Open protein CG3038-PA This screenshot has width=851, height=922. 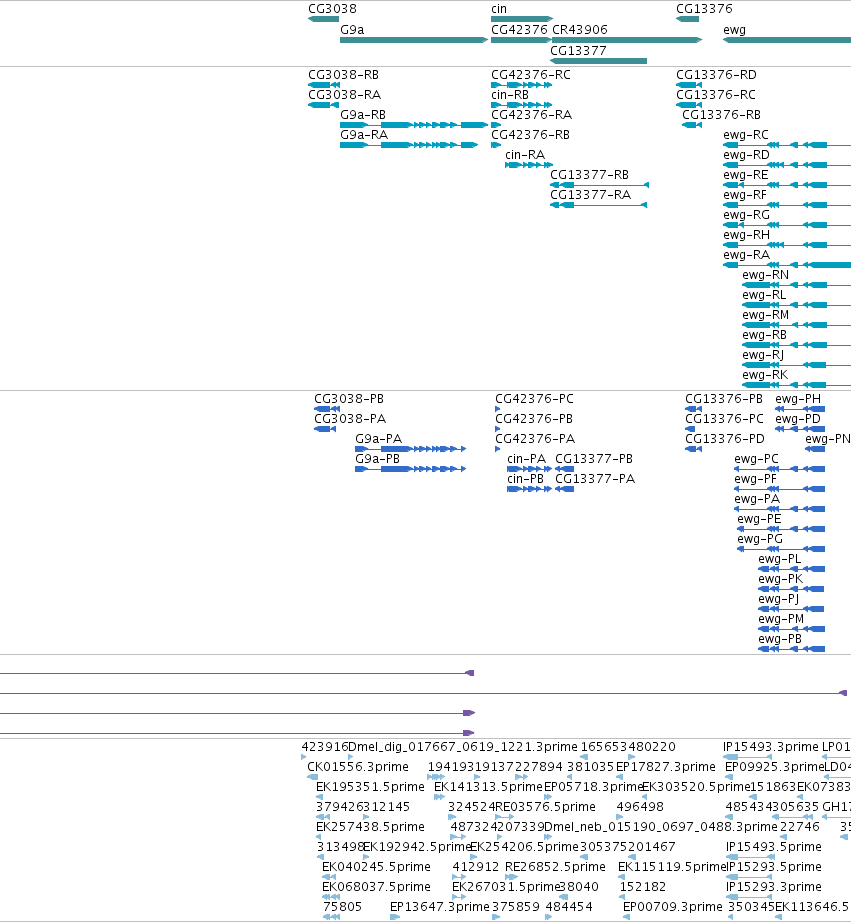click(350, 419)
